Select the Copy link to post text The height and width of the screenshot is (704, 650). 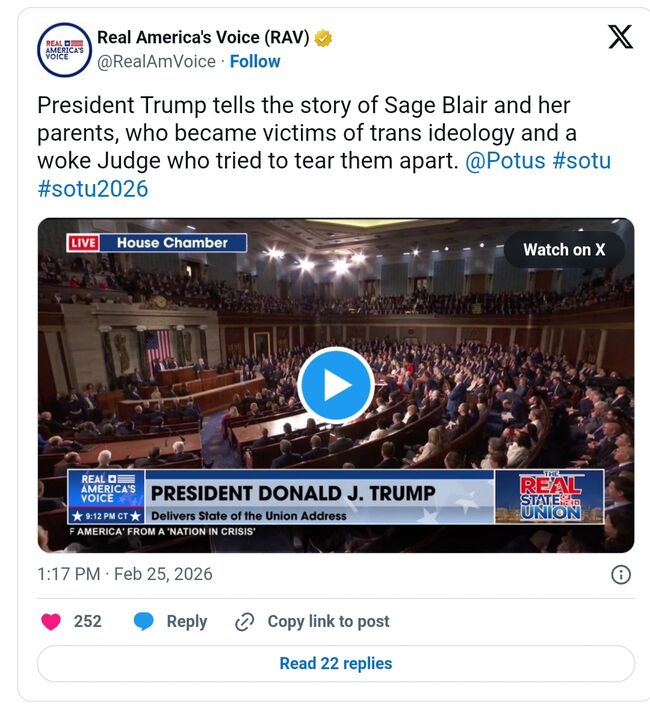click(328, 621)
